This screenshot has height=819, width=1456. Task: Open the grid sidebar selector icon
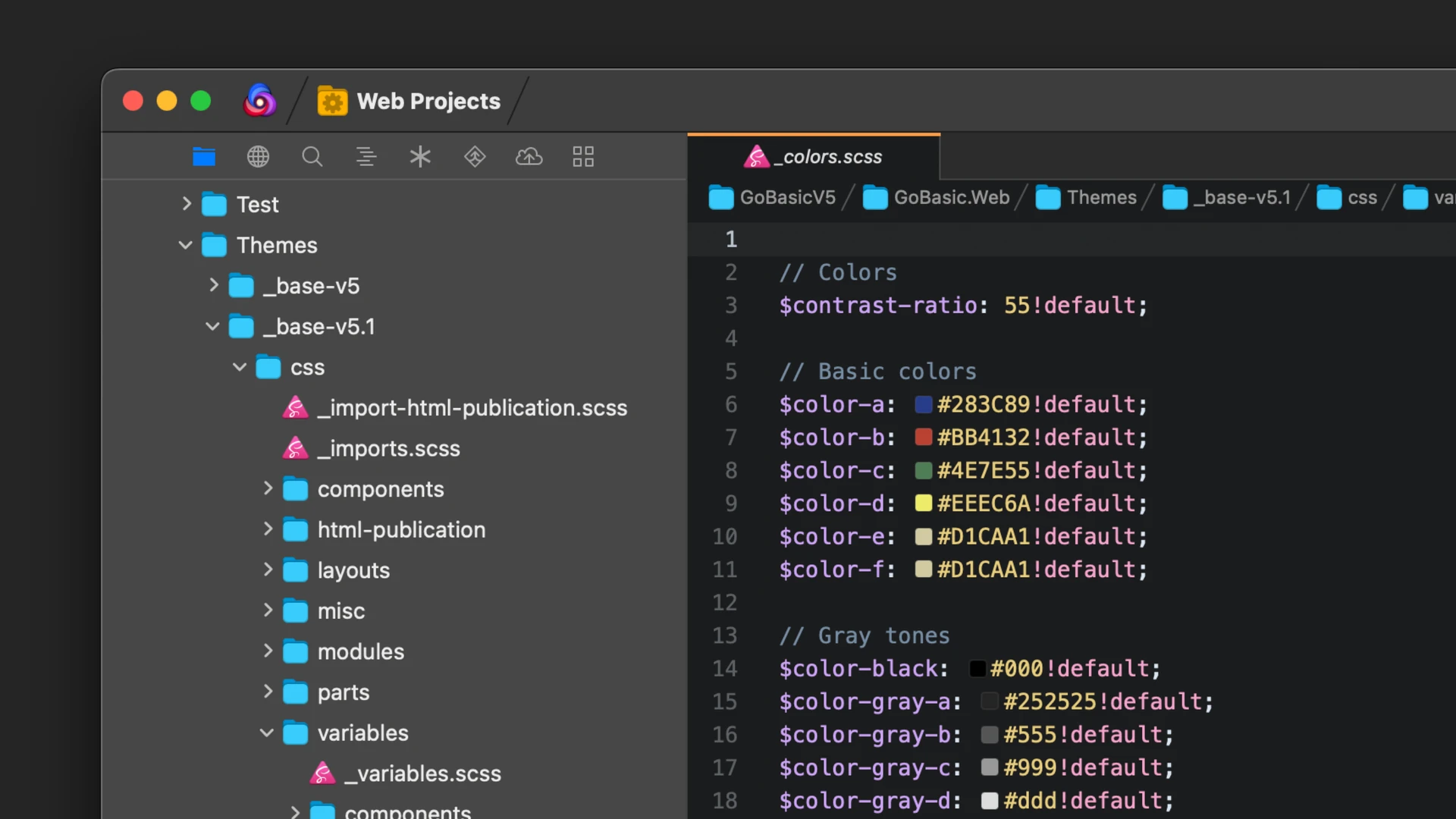[583, 157]
